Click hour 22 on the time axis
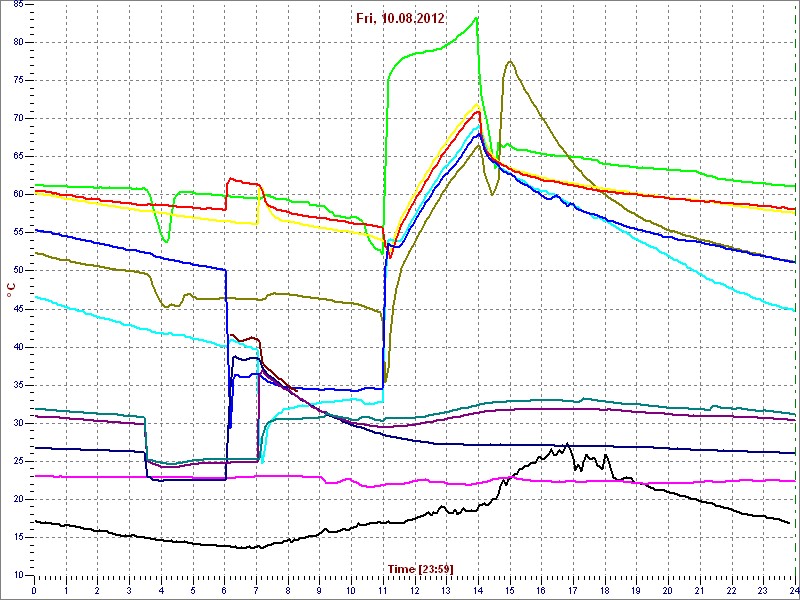The image size is (800, 600). (732, 590)
